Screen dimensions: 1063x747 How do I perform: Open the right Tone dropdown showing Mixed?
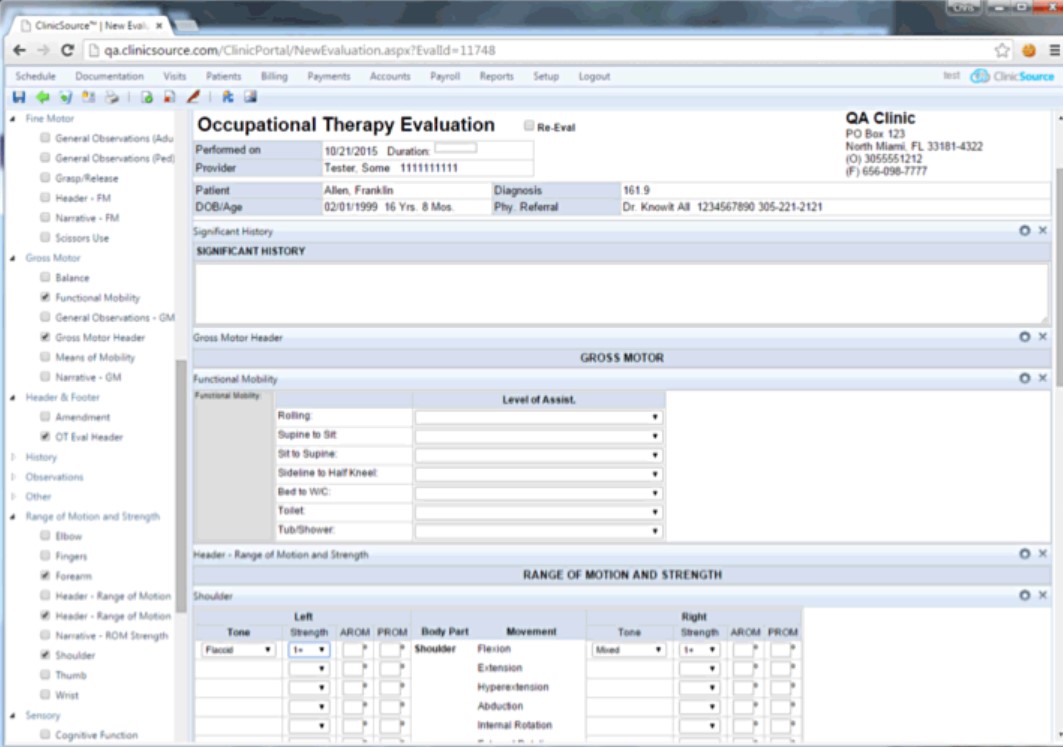(x=628, y=649)
